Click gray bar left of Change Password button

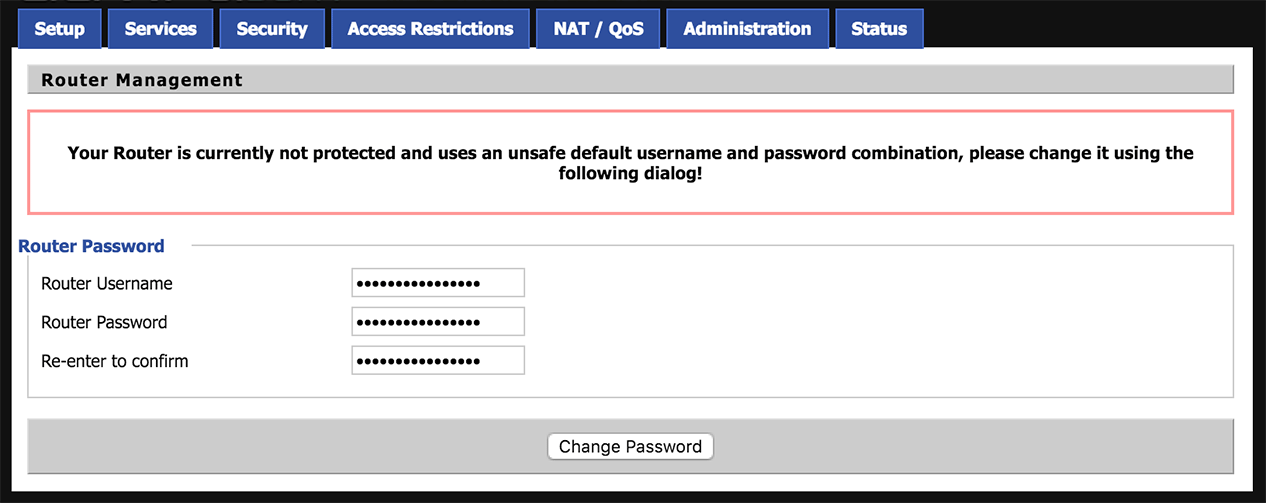coord(280,446)
